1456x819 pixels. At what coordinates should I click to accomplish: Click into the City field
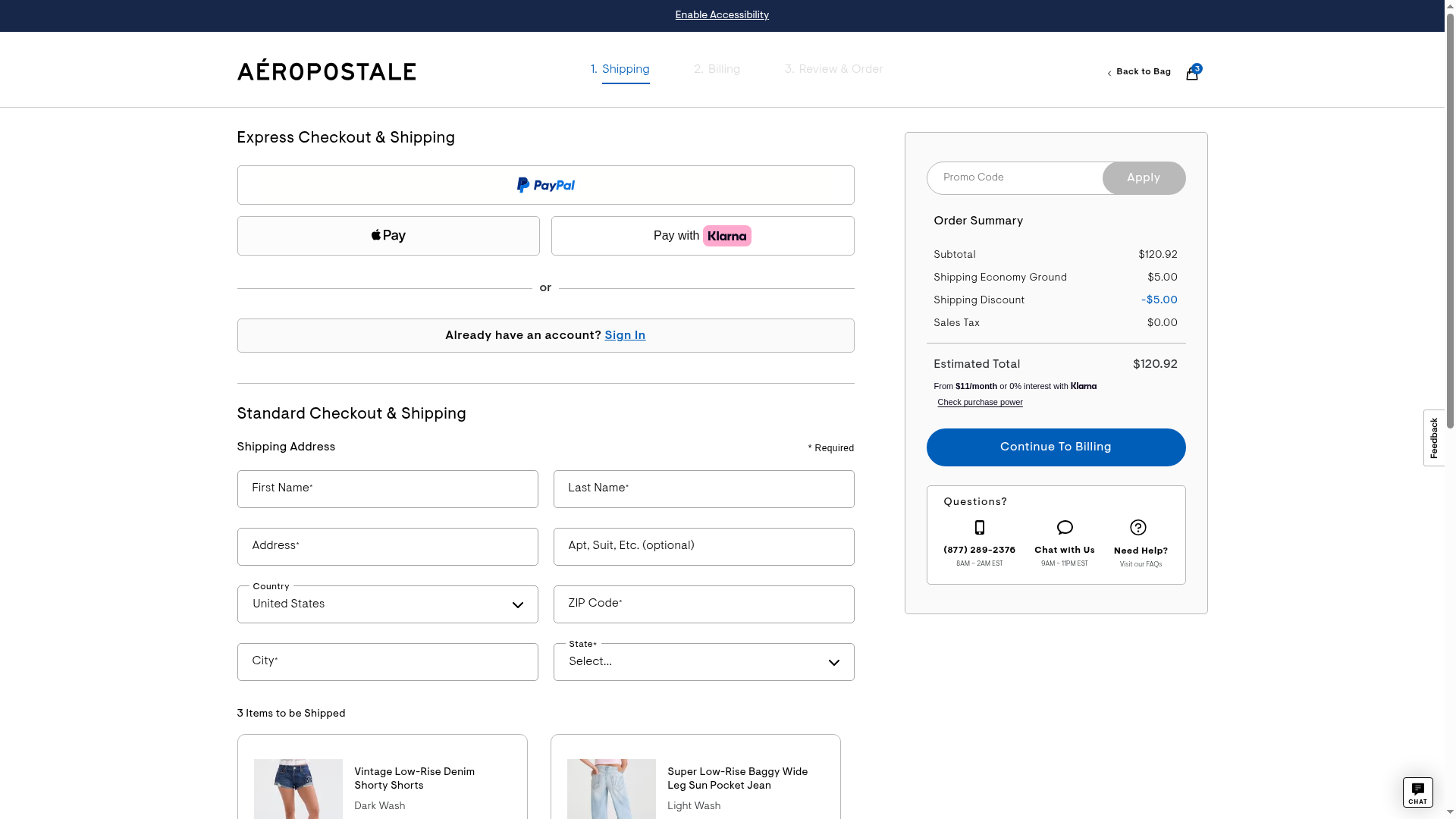click(388, 662)
